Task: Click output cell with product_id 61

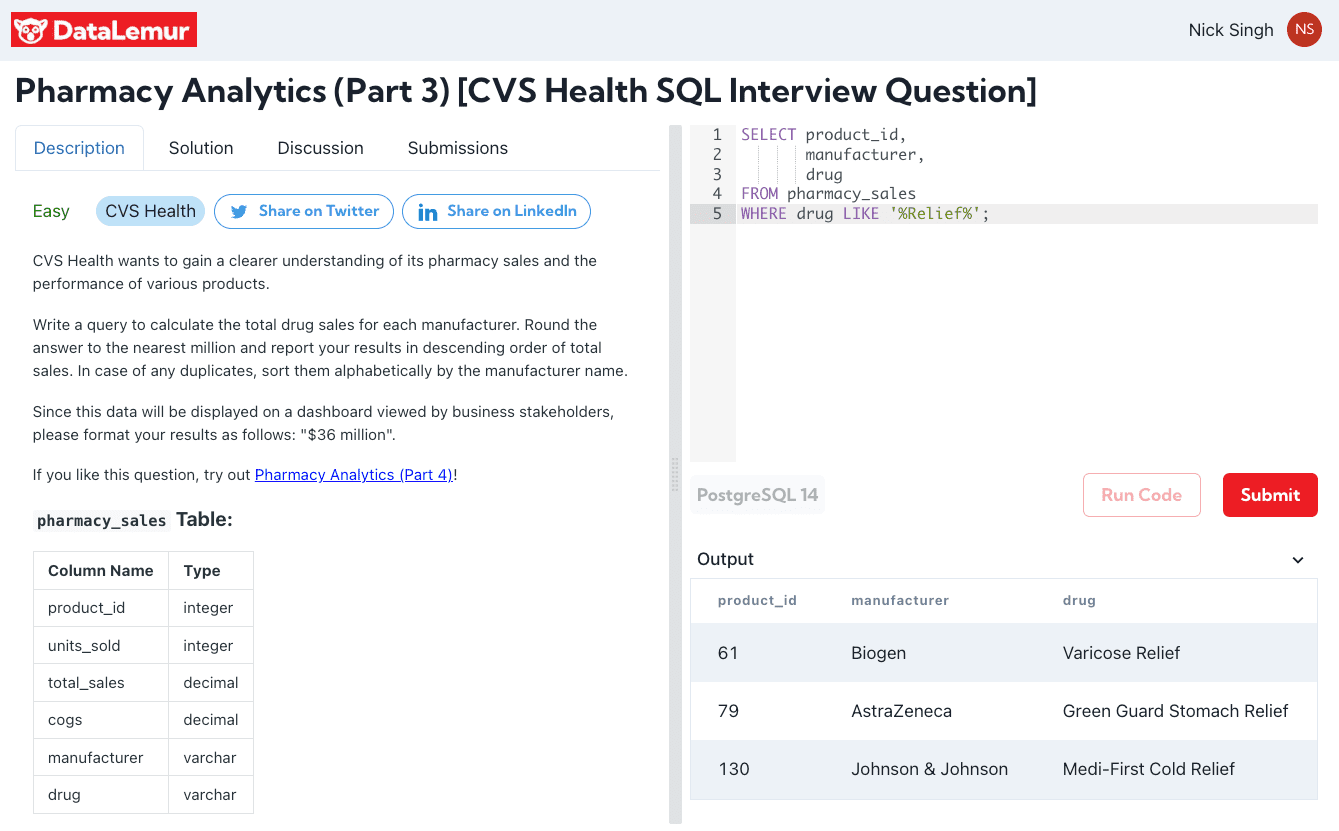Action: (728, 653)
